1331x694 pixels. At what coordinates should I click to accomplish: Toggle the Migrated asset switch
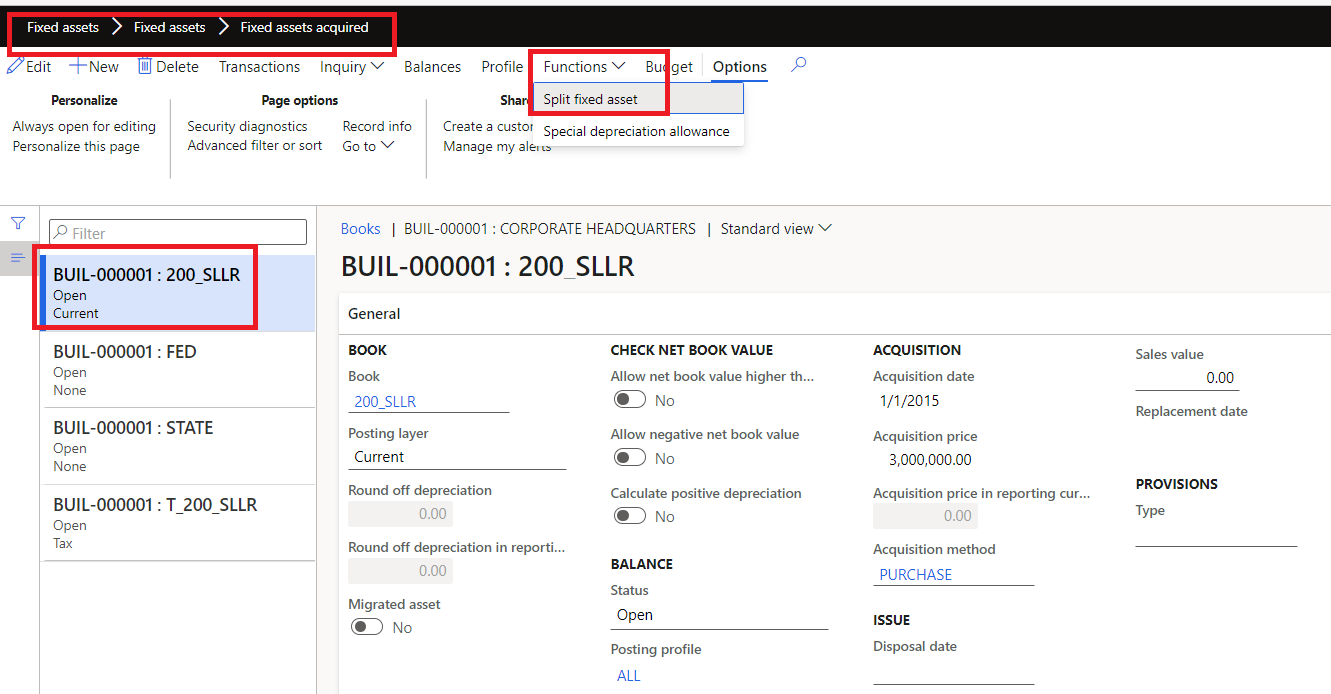pos(367,626)
